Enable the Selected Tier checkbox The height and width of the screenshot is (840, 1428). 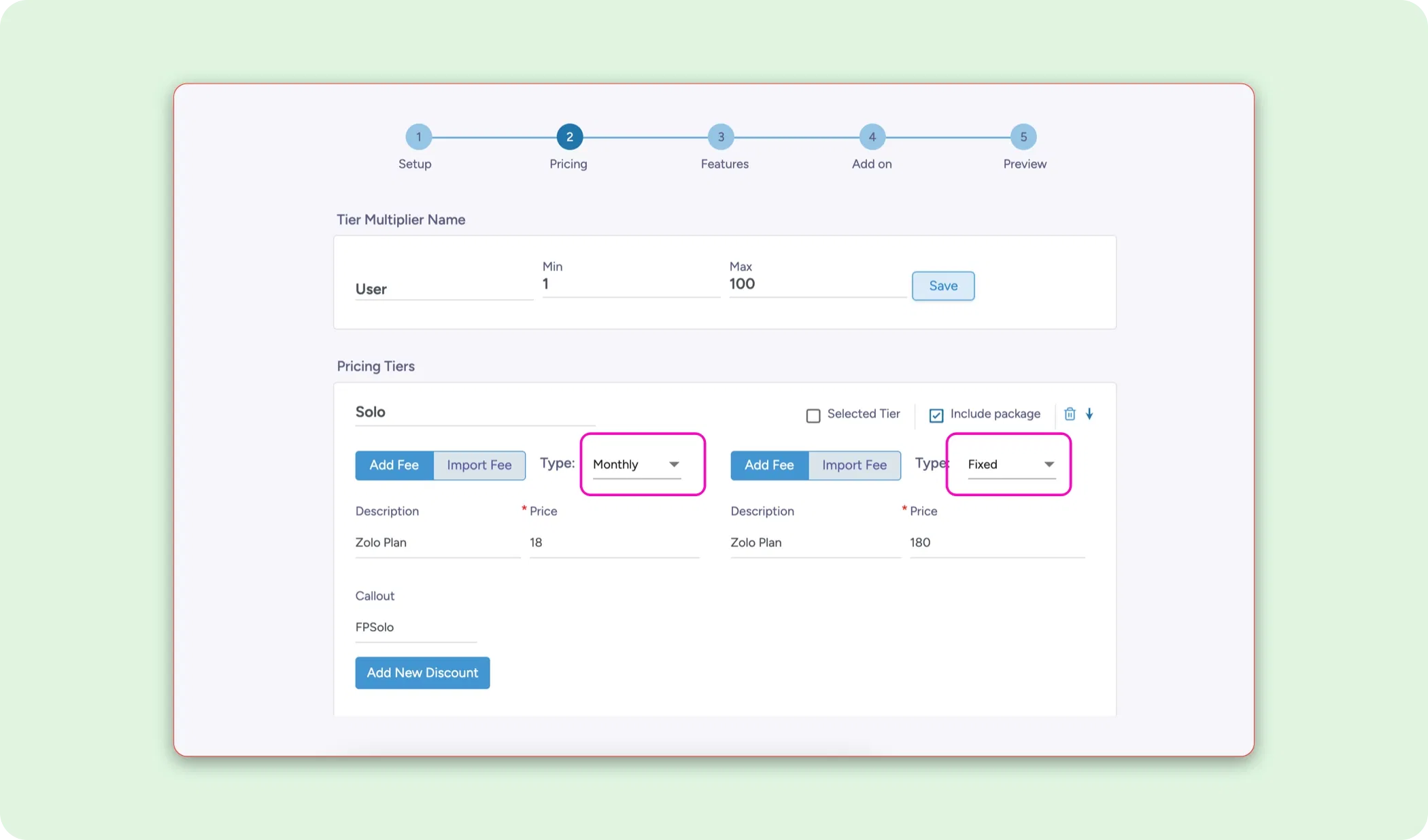(x=813, y=415)
